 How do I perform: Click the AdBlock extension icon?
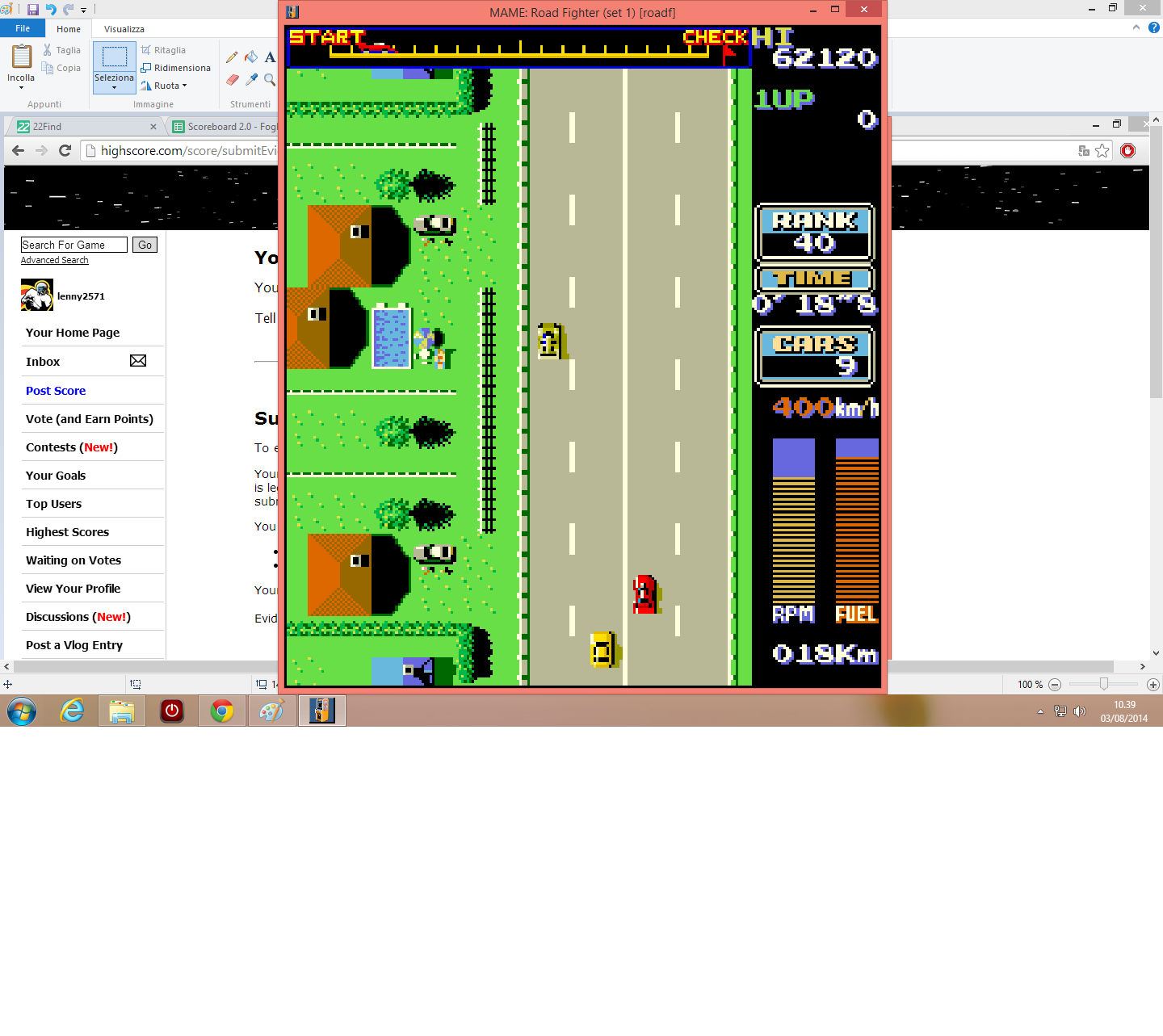point(1128,150)
